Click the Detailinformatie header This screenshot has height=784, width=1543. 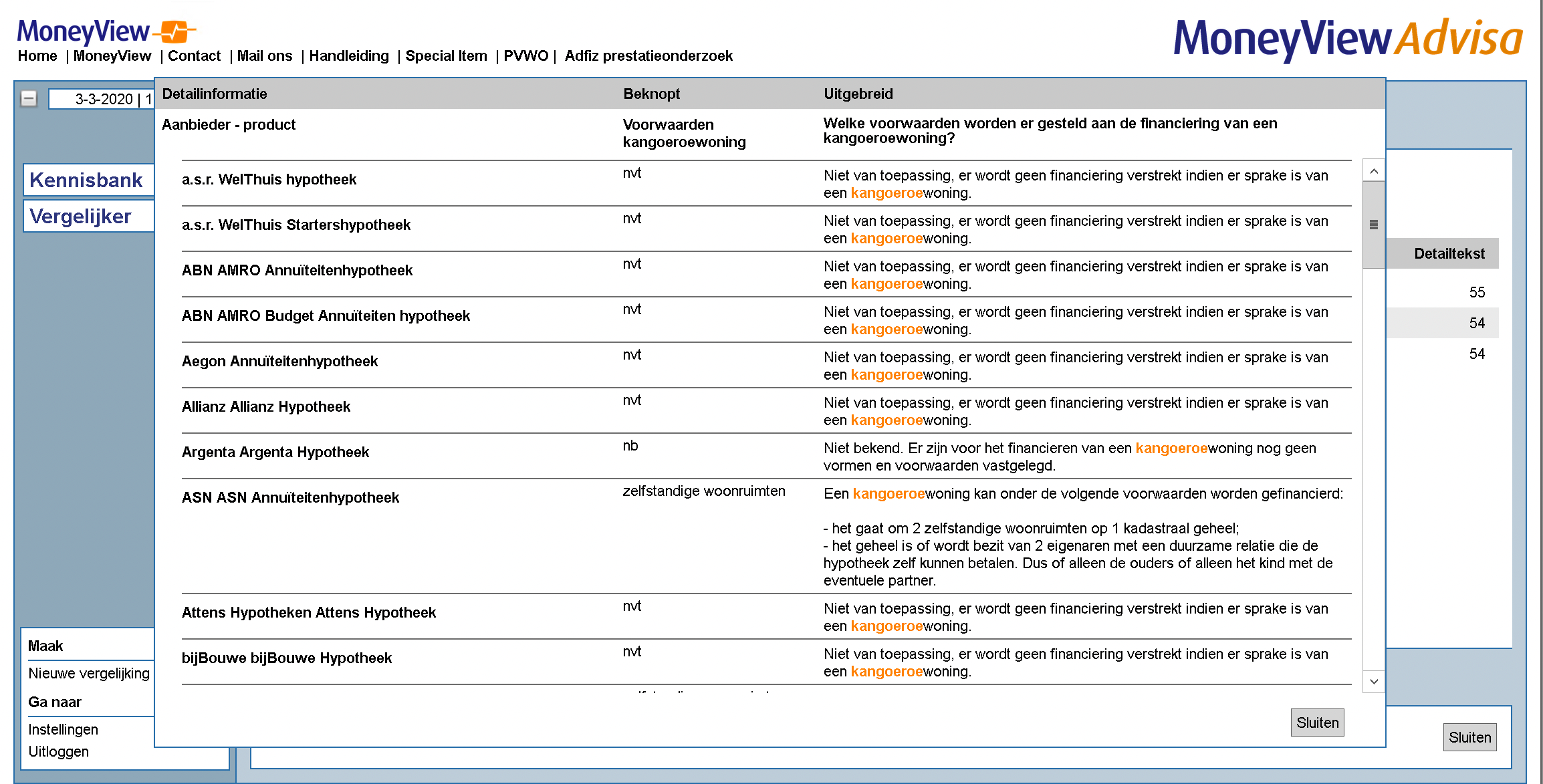(215, 94)
